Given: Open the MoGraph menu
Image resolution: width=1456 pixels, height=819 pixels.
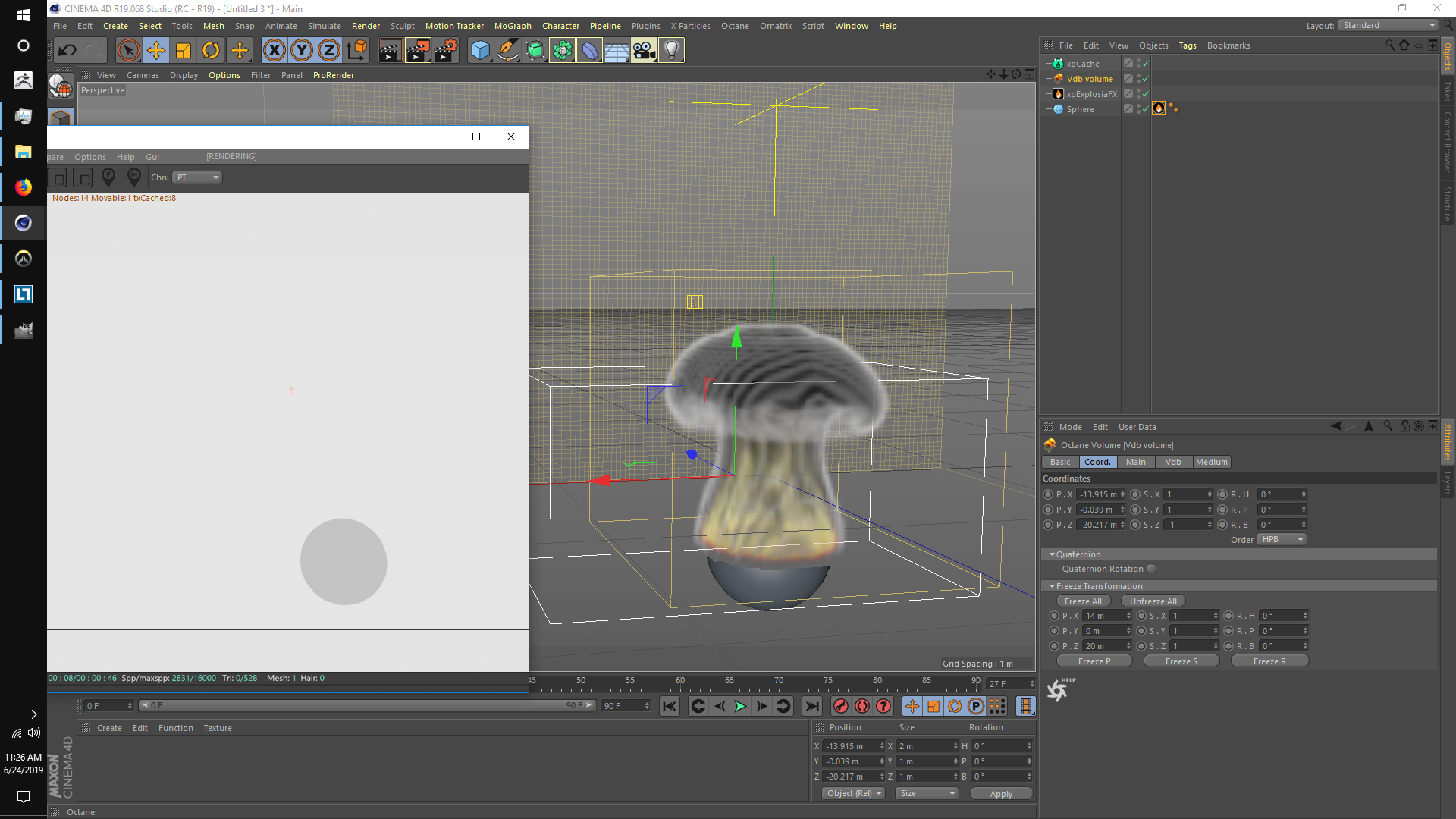Looking at the screenshot, I should (513, 26).
